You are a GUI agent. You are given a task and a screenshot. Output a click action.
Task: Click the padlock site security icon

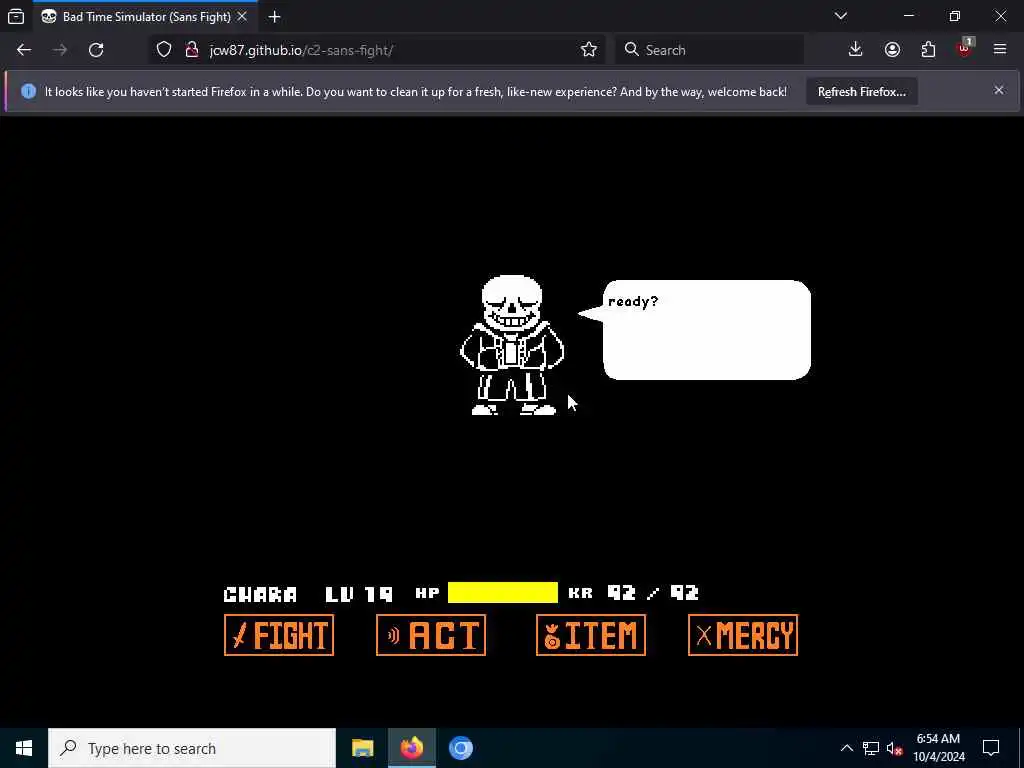click(192, 50)
